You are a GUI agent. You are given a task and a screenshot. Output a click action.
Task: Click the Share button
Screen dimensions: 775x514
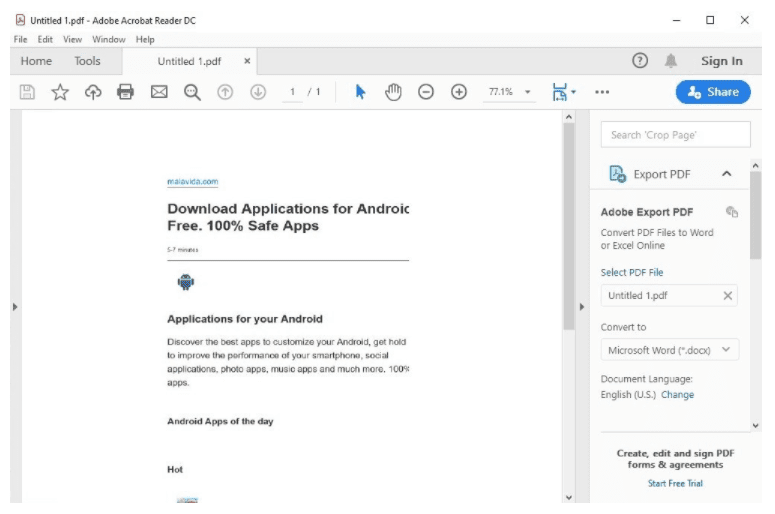(x=713, y=92)
